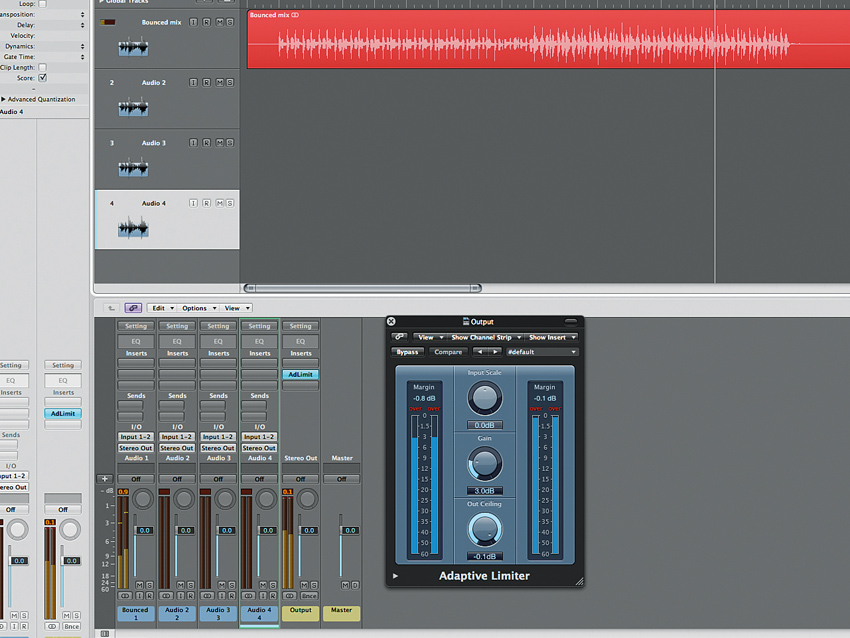This screenshot has width=850, height=638.
Task: Go to the next Adaptive Limiter preset
Action: 495,352
